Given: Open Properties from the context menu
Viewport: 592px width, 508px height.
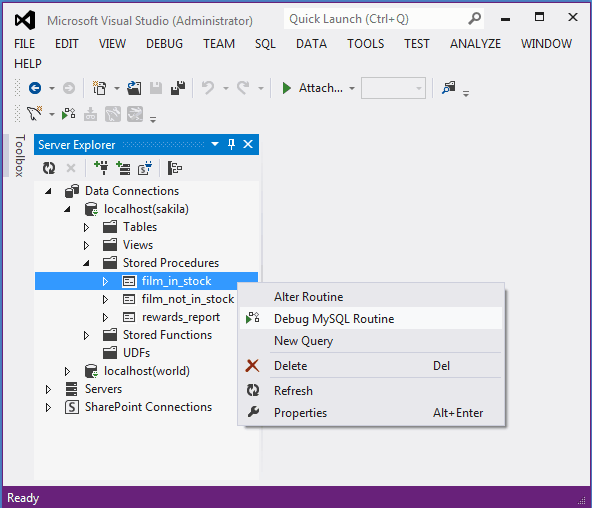Looking at the screenshot, I should coord(371,413).
